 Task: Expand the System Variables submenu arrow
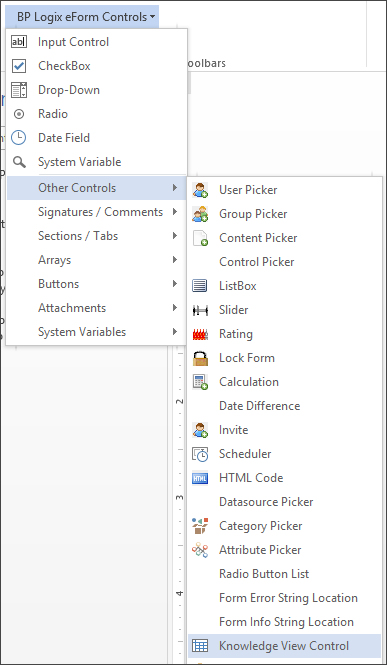click(x=175, y=332)
